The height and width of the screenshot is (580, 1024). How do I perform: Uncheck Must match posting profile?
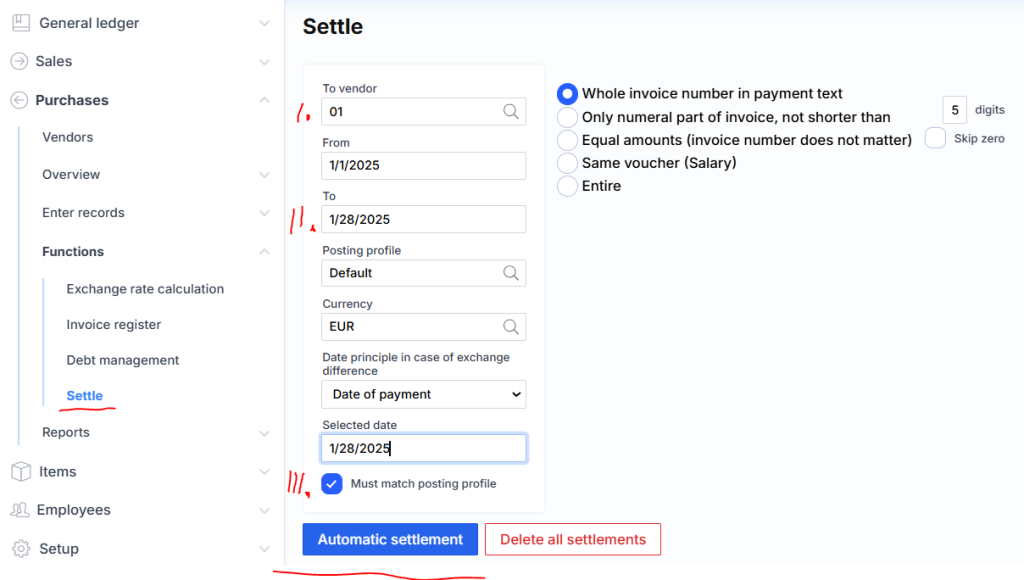pyautogui.click(x=332, y=484)
